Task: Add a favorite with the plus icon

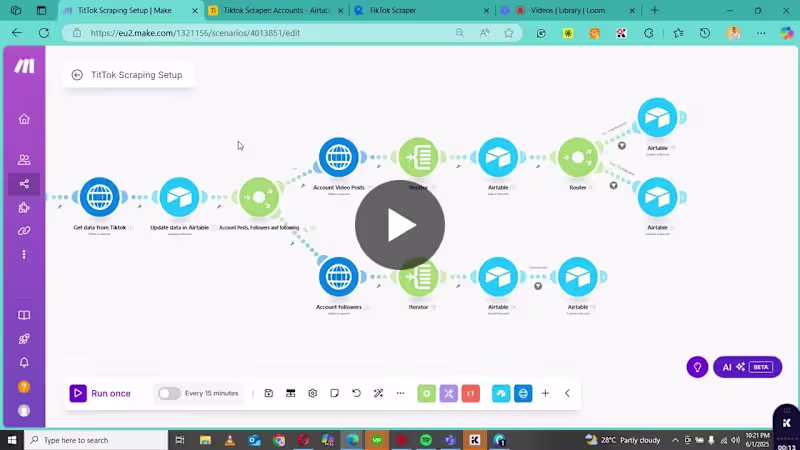Action: [545, 393]
